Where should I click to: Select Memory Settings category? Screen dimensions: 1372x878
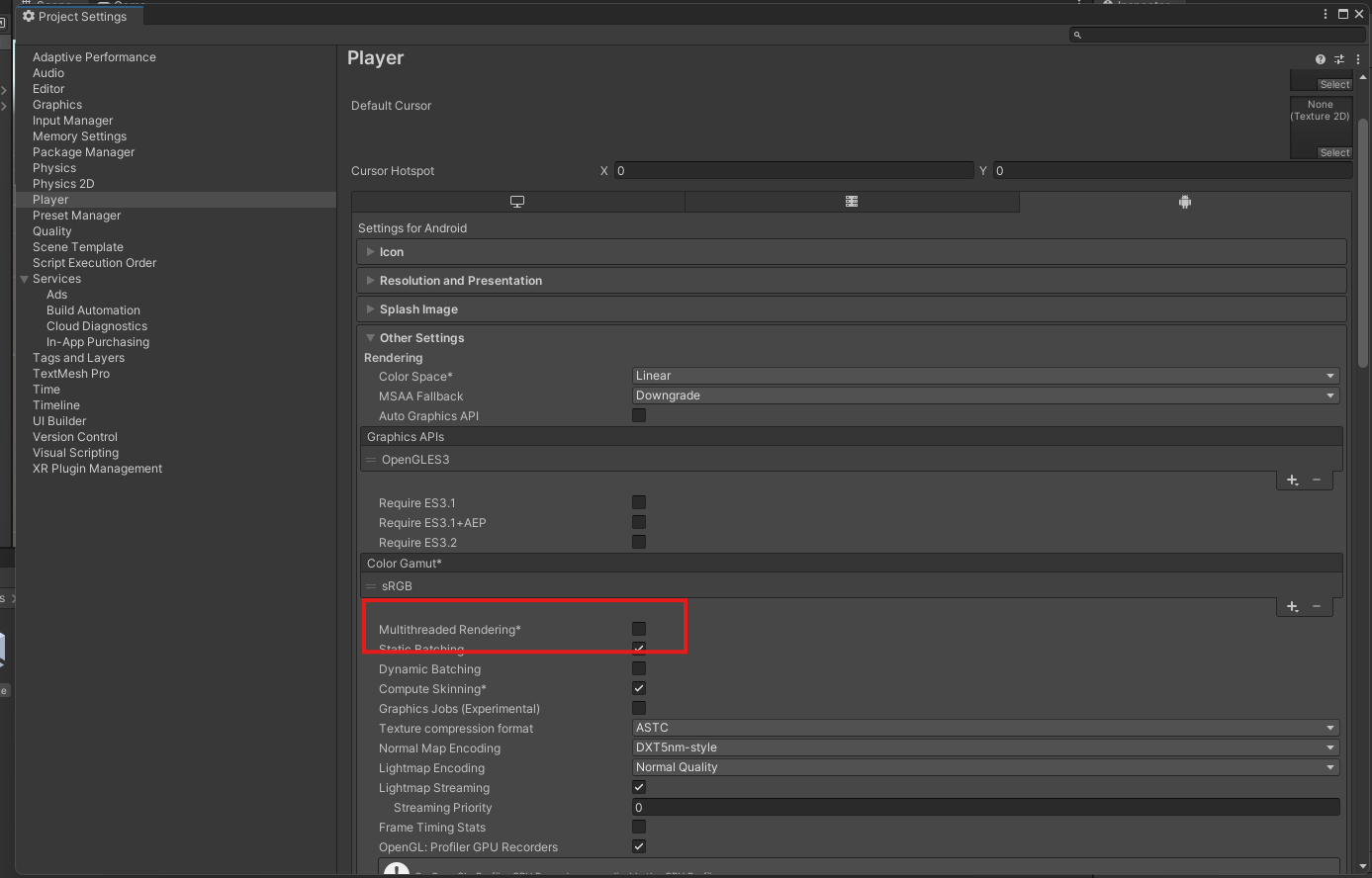coord(79,136)
